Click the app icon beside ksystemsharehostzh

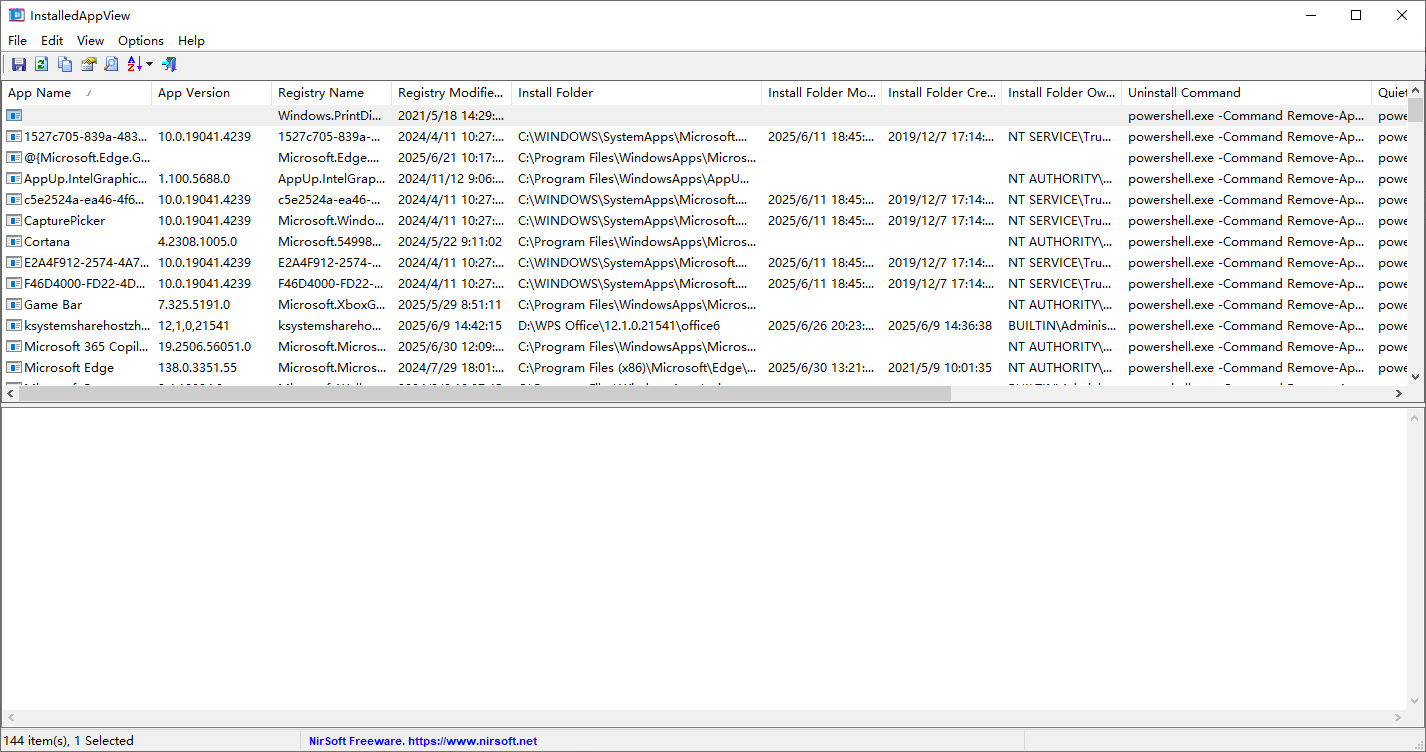click(14, 326)
